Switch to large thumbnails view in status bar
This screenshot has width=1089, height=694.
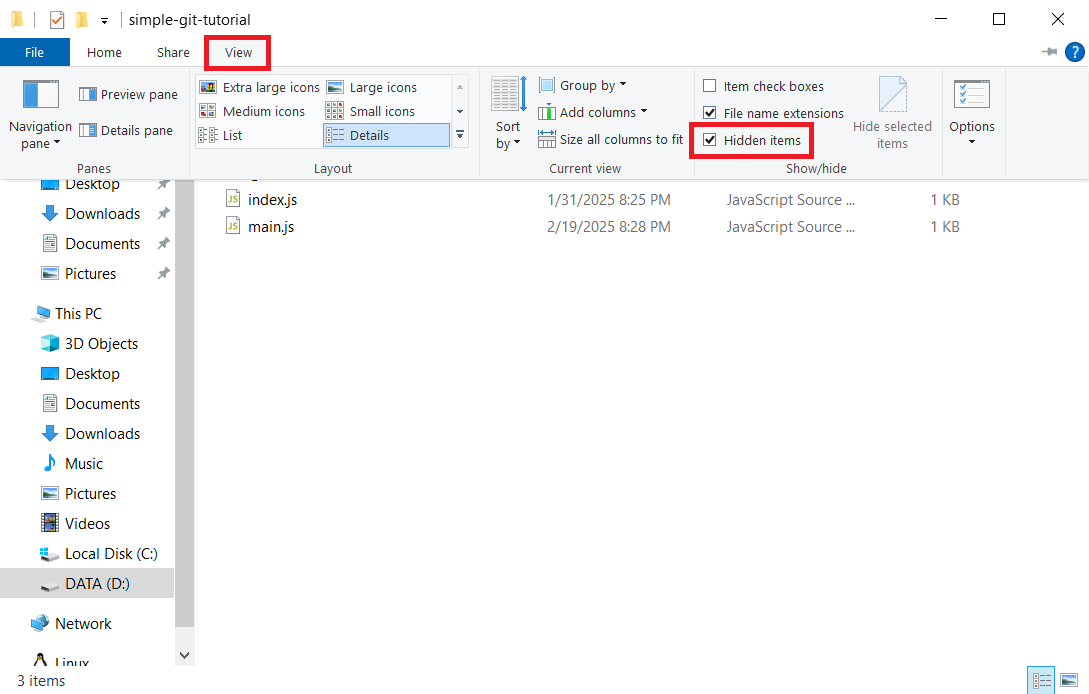click(x=1069, y=679)
